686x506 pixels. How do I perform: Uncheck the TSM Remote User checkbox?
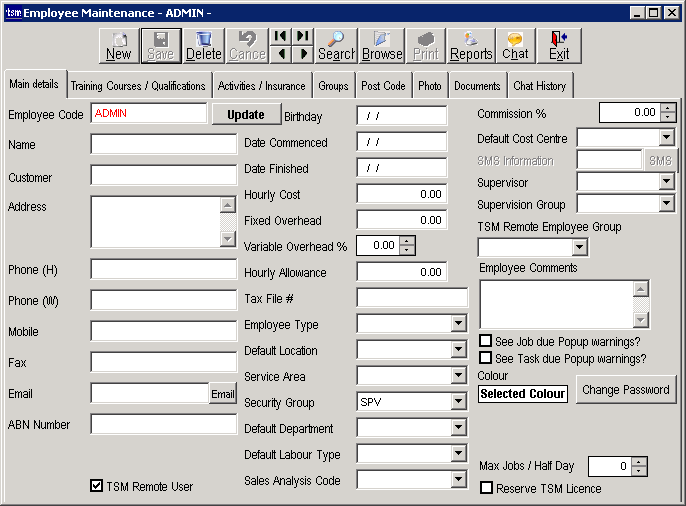click(97, 486)
